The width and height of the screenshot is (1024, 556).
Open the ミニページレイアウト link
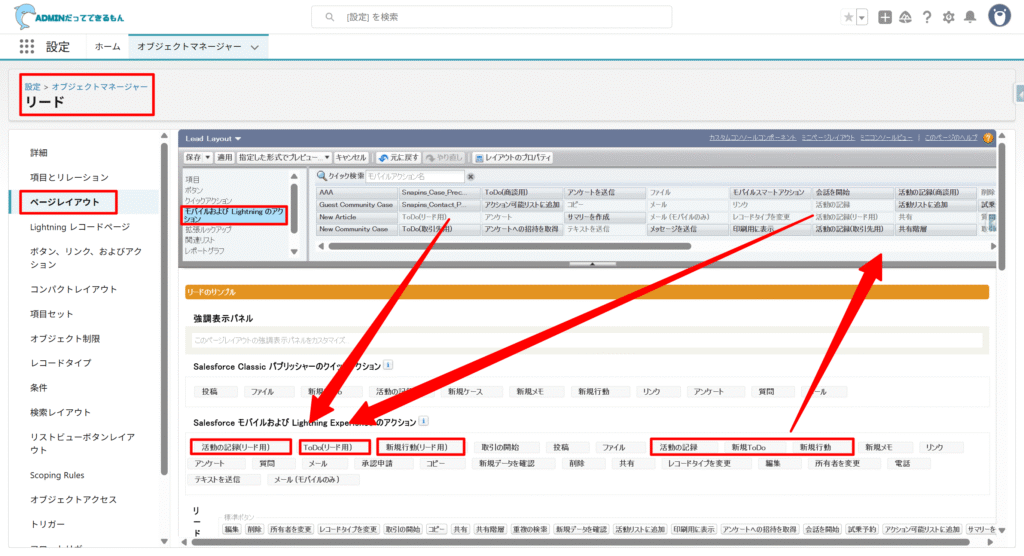click(828, 138)
